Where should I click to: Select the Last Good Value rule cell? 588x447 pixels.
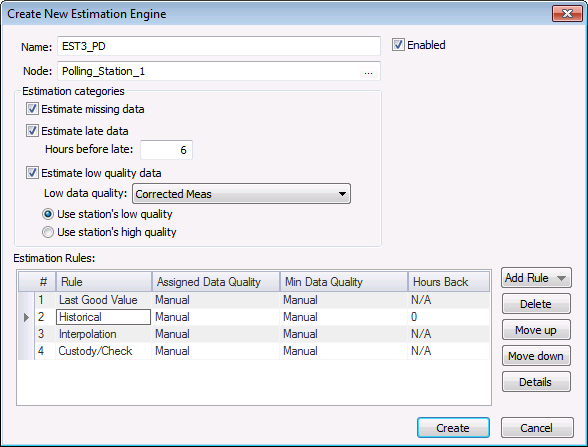click(104, 300)
